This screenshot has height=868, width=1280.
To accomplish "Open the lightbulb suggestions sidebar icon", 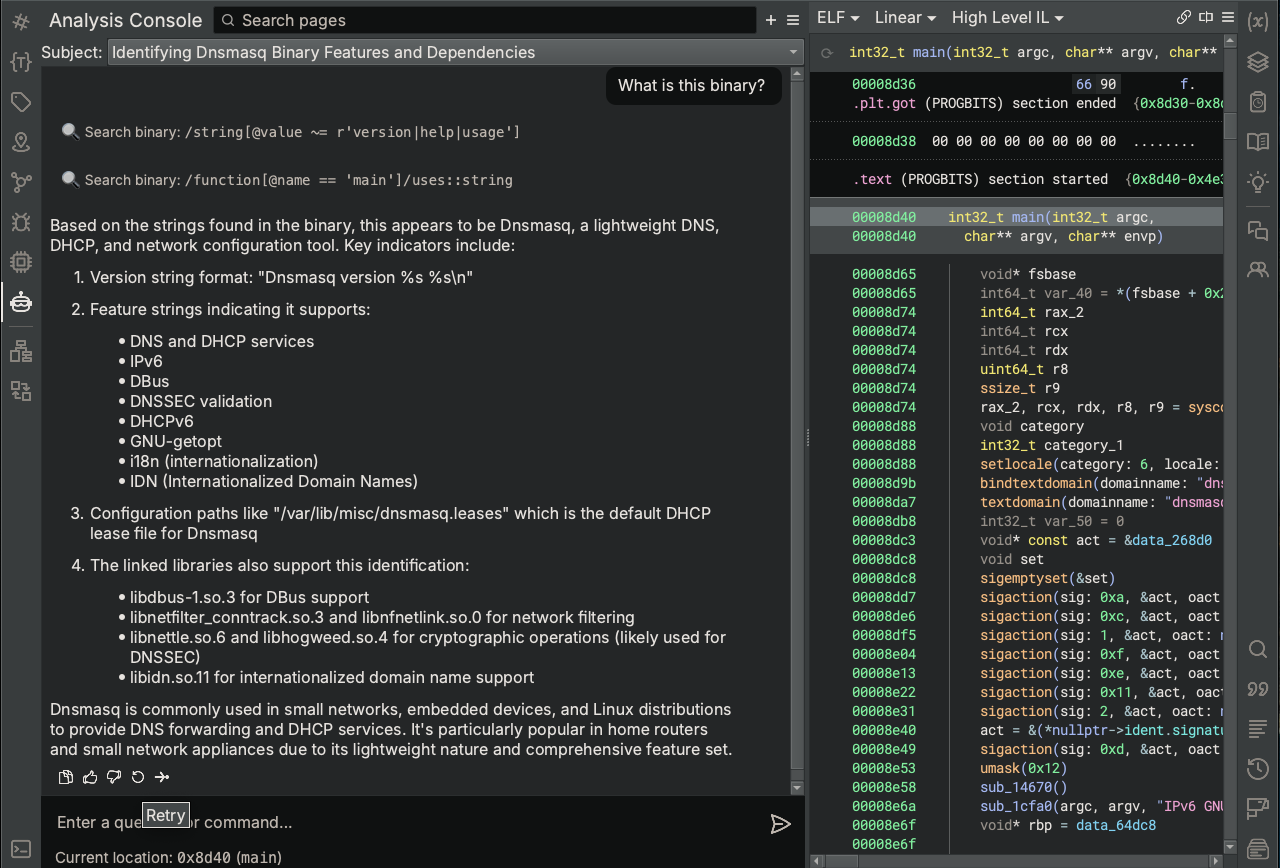I will point(1258,182).
